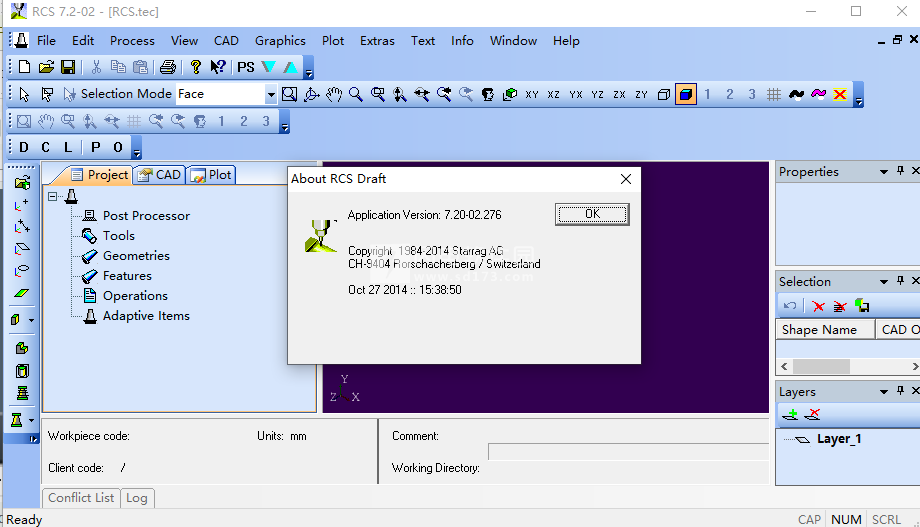Switch view to XZ plane
920x527 pixels.
553,94
